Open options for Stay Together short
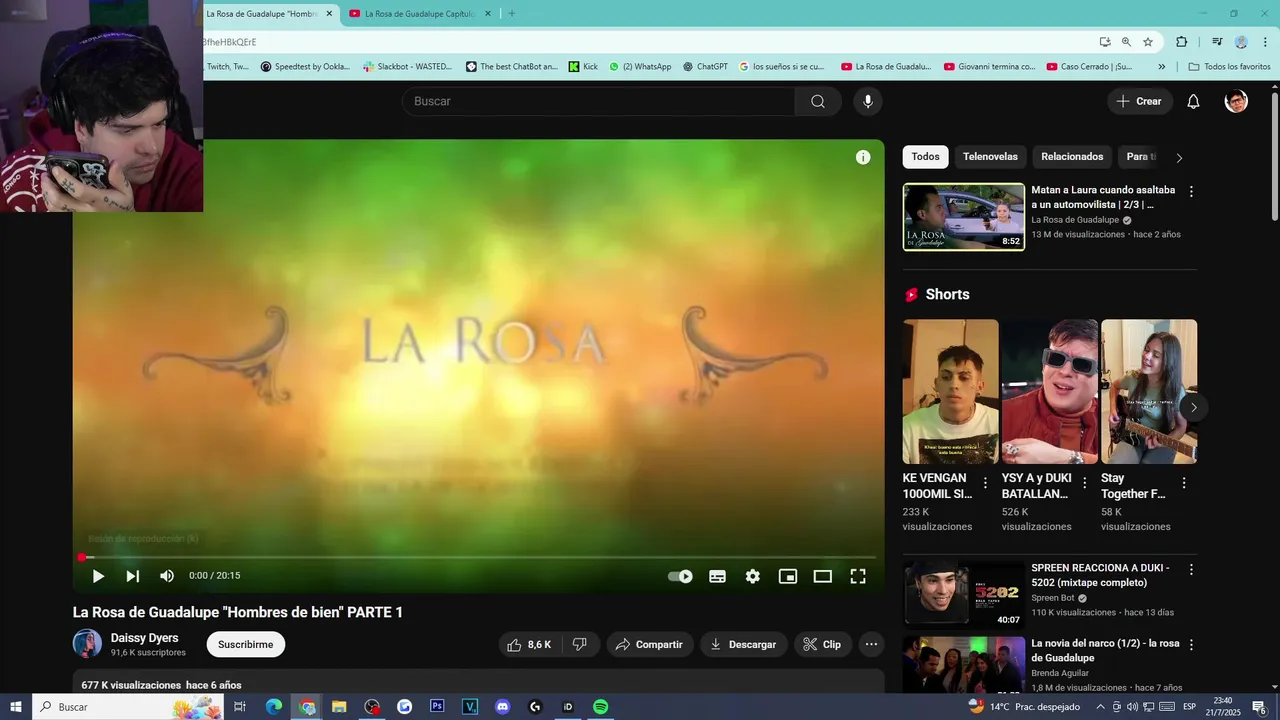The width and height of the screenshot is (1280, 720). 1184,483
